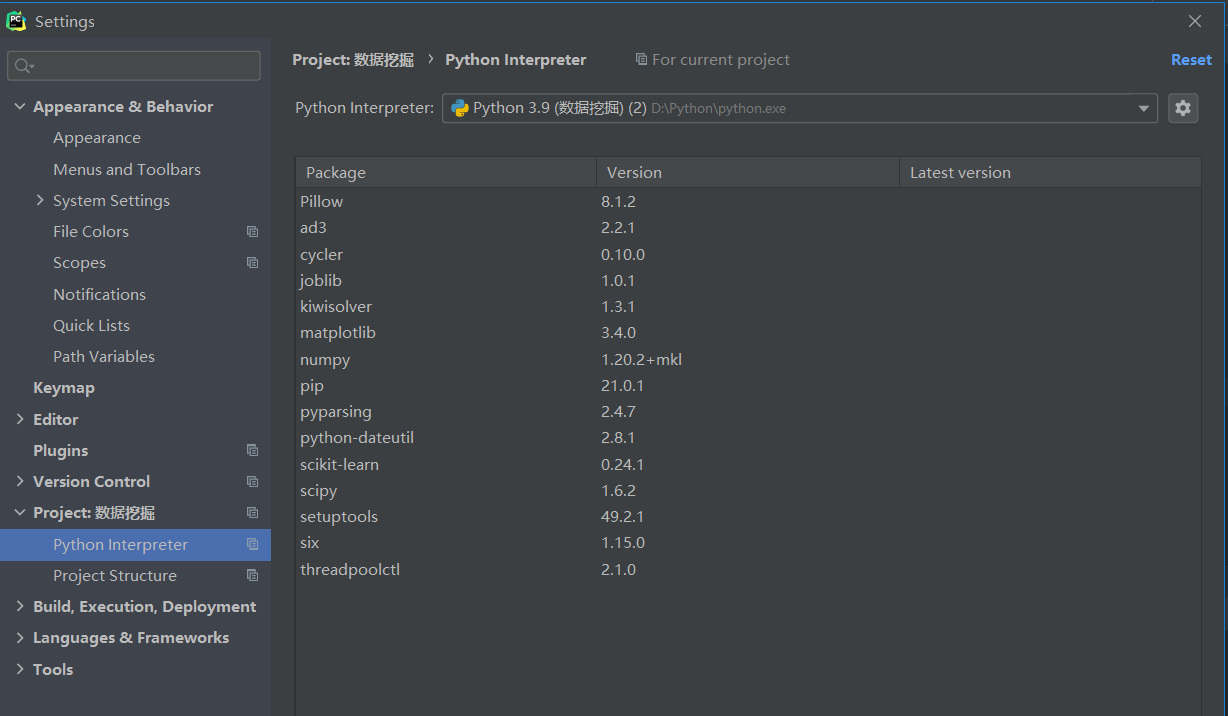Click project-level icon beside Project Structure
The width and height of the screenshot is (1228, 716).
(x=252, y=575)
